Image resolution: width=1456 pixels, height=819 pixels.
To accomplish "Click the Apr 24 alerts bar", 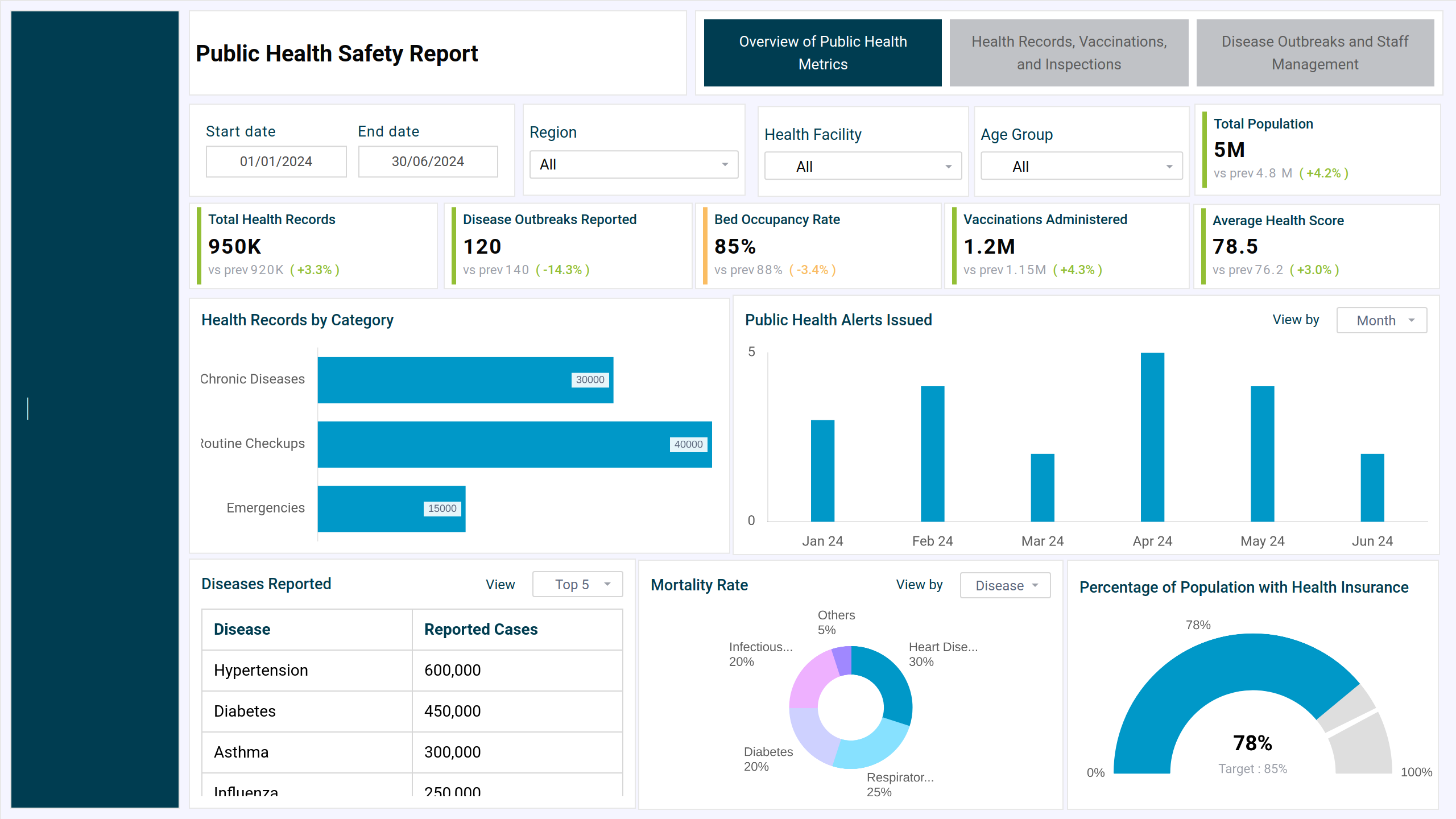I will [1152, 437].
